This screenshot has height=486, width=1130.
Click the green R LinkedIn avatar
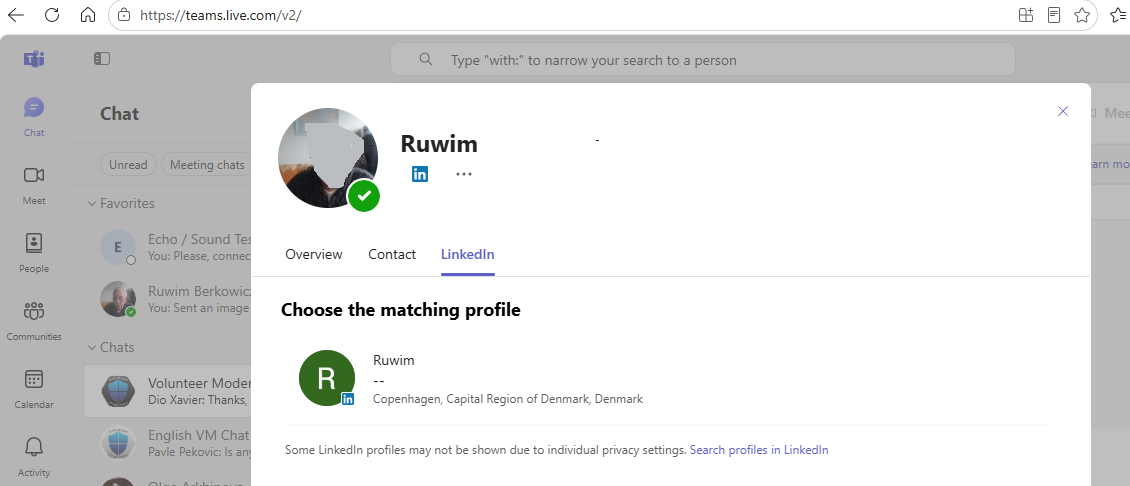(x=327, y=378)
